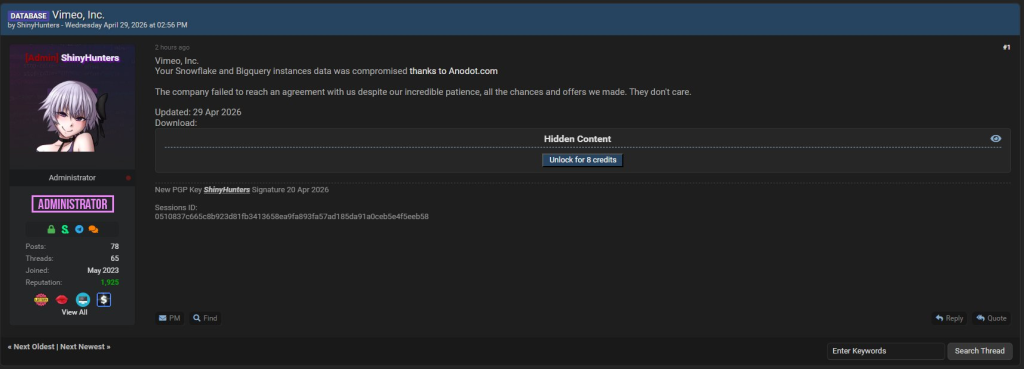The image size is (1024, 369).
Task: Click ShinyHunters anime avatar image
Action: (72, 117)
